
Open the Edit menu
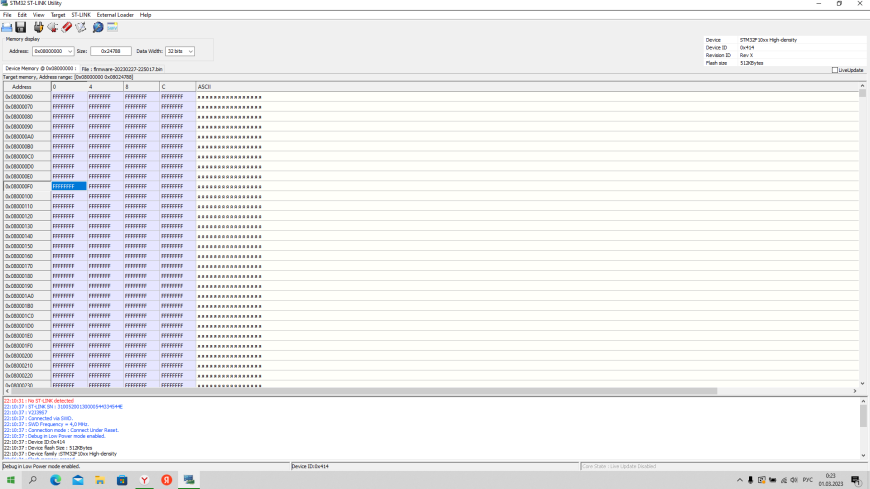pyautogui.click(x=22, y=15)
